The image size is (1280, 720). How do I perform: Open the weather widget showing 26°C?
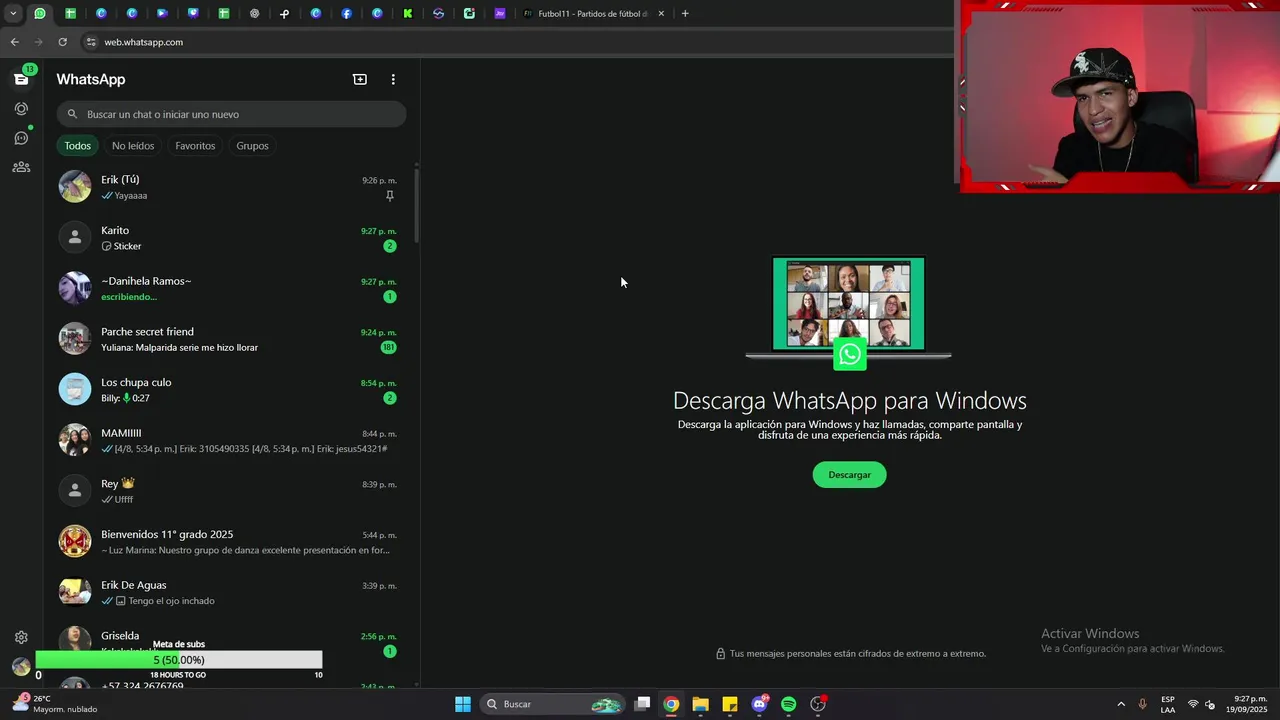55,704
